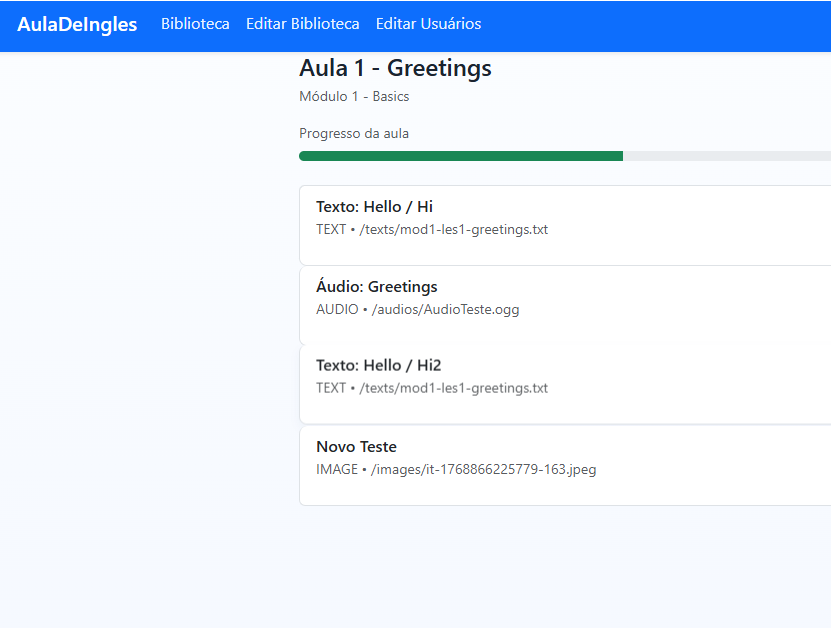Click the it-1768866225779-163.jpeg image path
Screen dimensions: 831x628
click(x=483, y=469)
